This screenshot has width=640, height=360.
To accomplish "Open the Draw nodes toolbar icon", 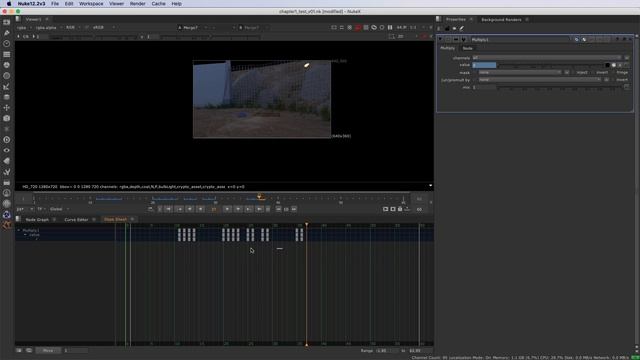I will 7,33.
